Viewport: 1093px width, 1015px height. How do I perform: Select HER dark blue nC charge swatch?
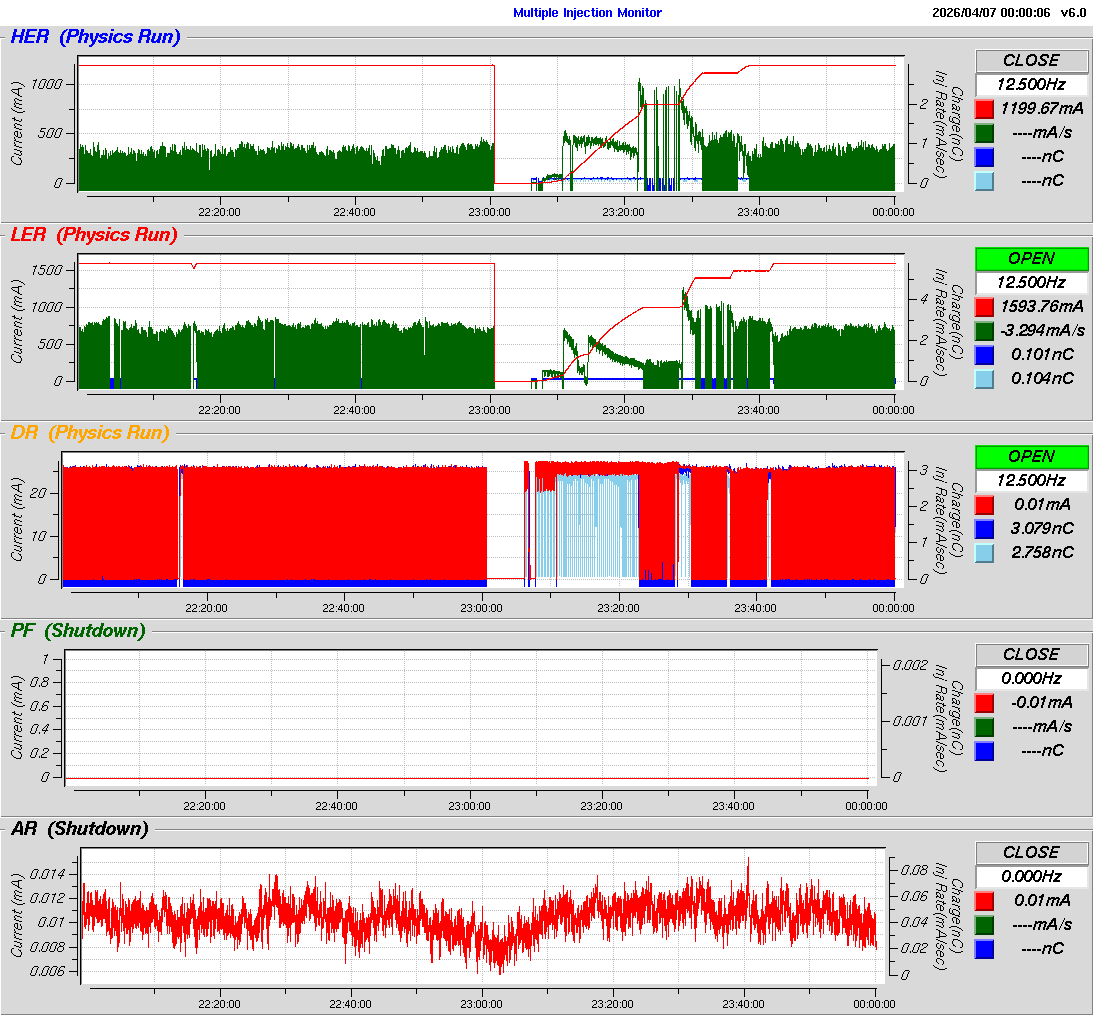pos(984,157)
